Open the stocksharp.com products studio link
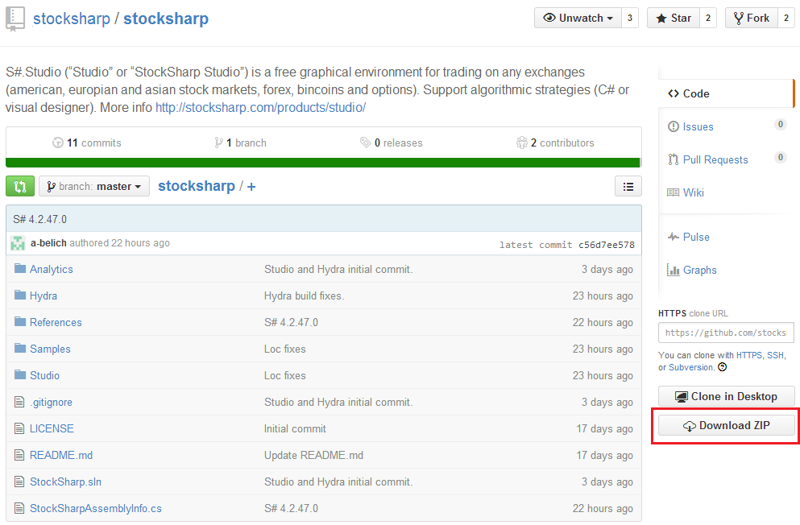The image size is (800, 525). (x=260, y=107)
